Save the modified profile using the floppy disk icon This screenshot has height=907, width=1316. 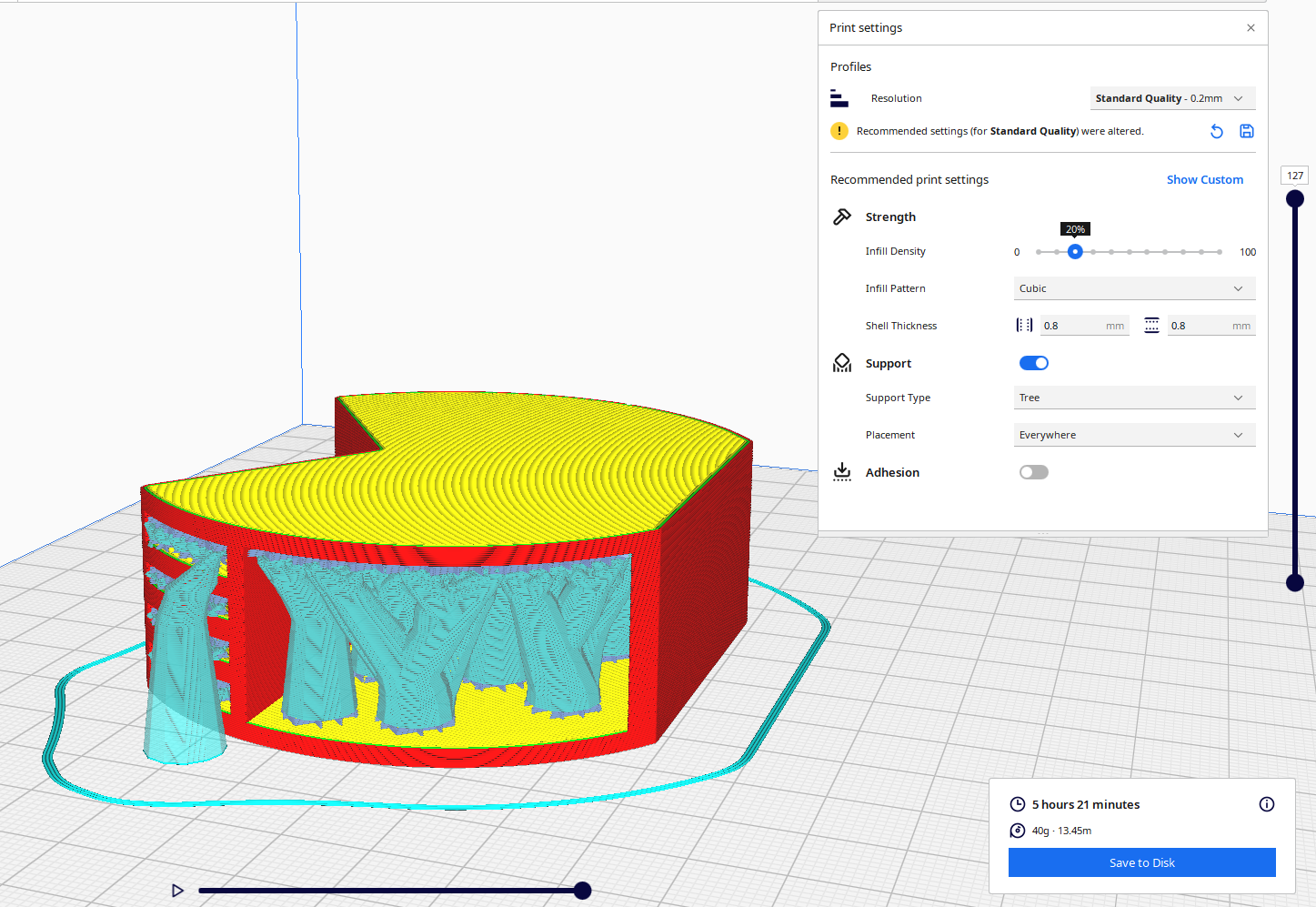coord(1246,131)
